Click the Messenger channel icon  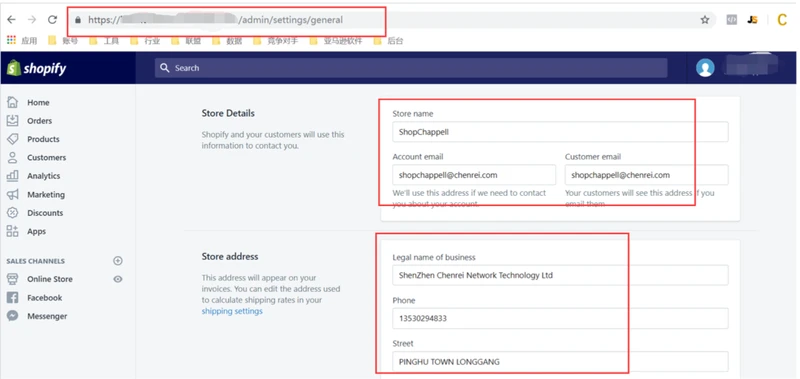click(12, 316)
